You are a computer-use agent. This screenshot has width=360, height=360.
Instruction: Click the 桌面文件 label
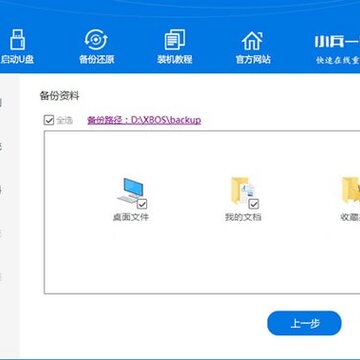click(x=131, y=217)
